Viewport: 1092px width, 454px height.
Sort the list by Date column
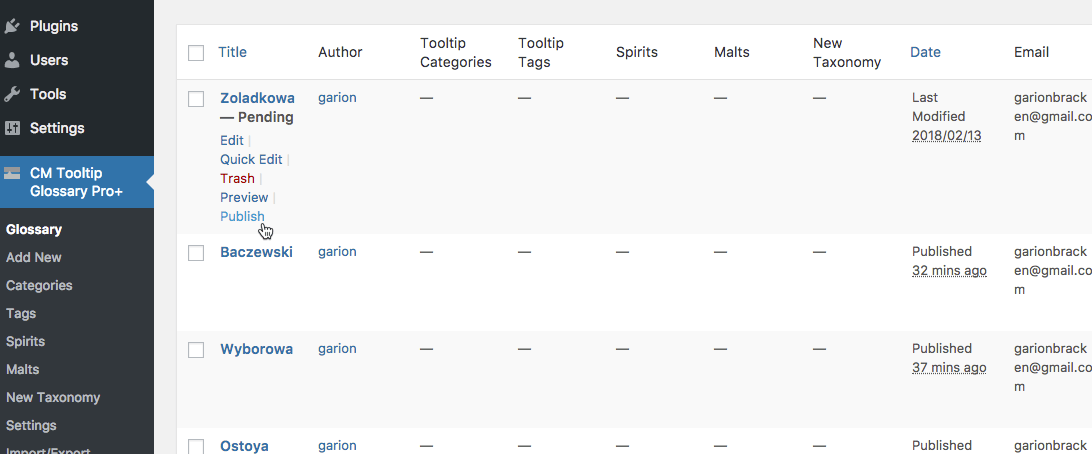(x=925, y=52)
